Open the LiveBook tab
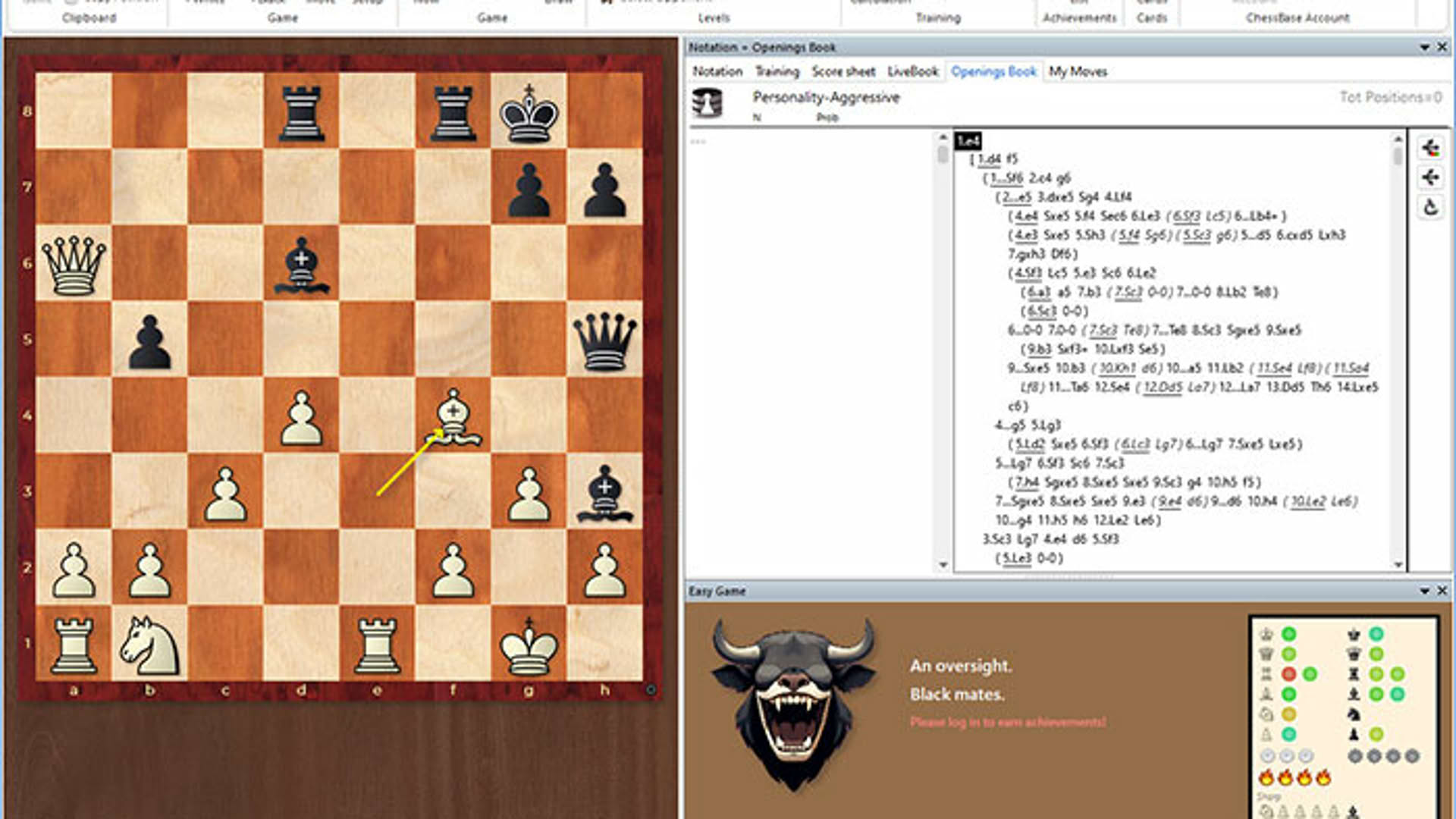Image resolution: width=1456 pixels, height=819 pixels. pyautogui.click(x=913, y=71)
